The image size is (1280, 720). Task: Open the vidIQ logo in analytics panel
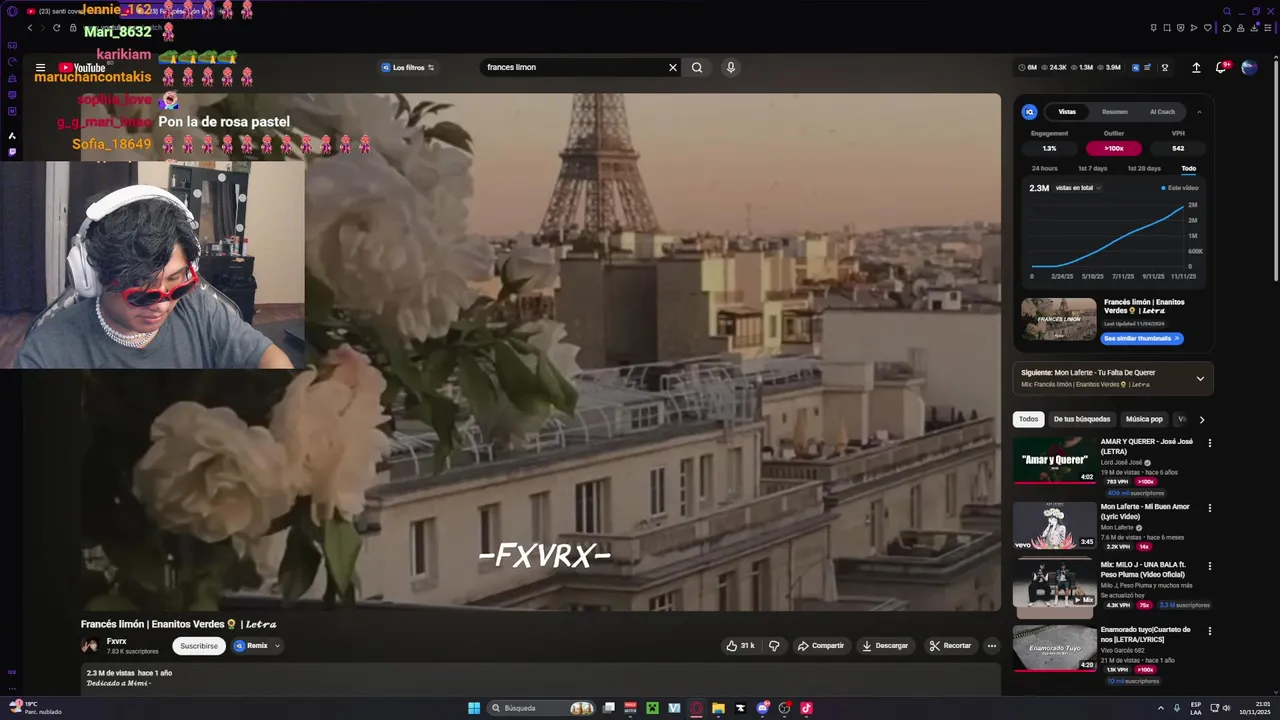click(1030, 112)
